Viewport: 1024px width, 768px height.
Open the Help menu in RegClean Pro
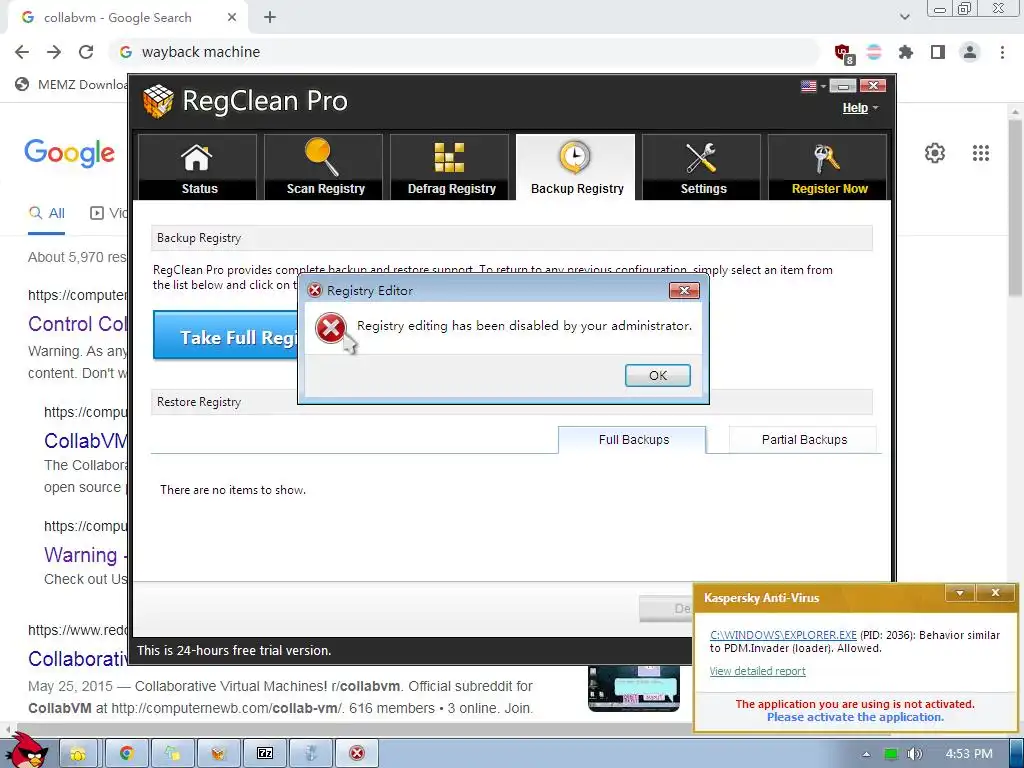(859, 108)
